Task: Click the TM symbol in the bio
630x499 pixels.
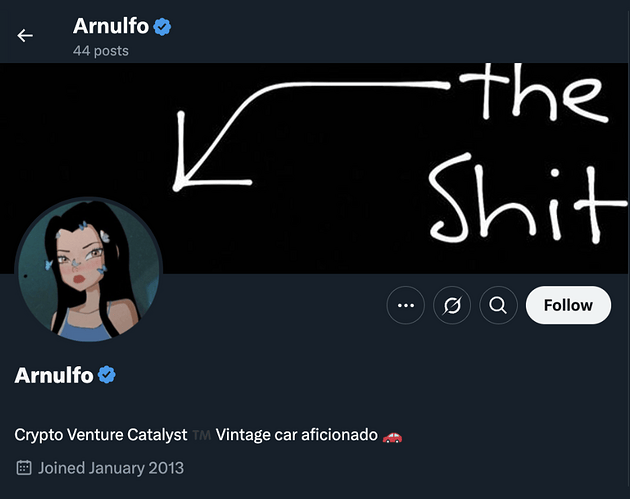Action: click(201, 435)
